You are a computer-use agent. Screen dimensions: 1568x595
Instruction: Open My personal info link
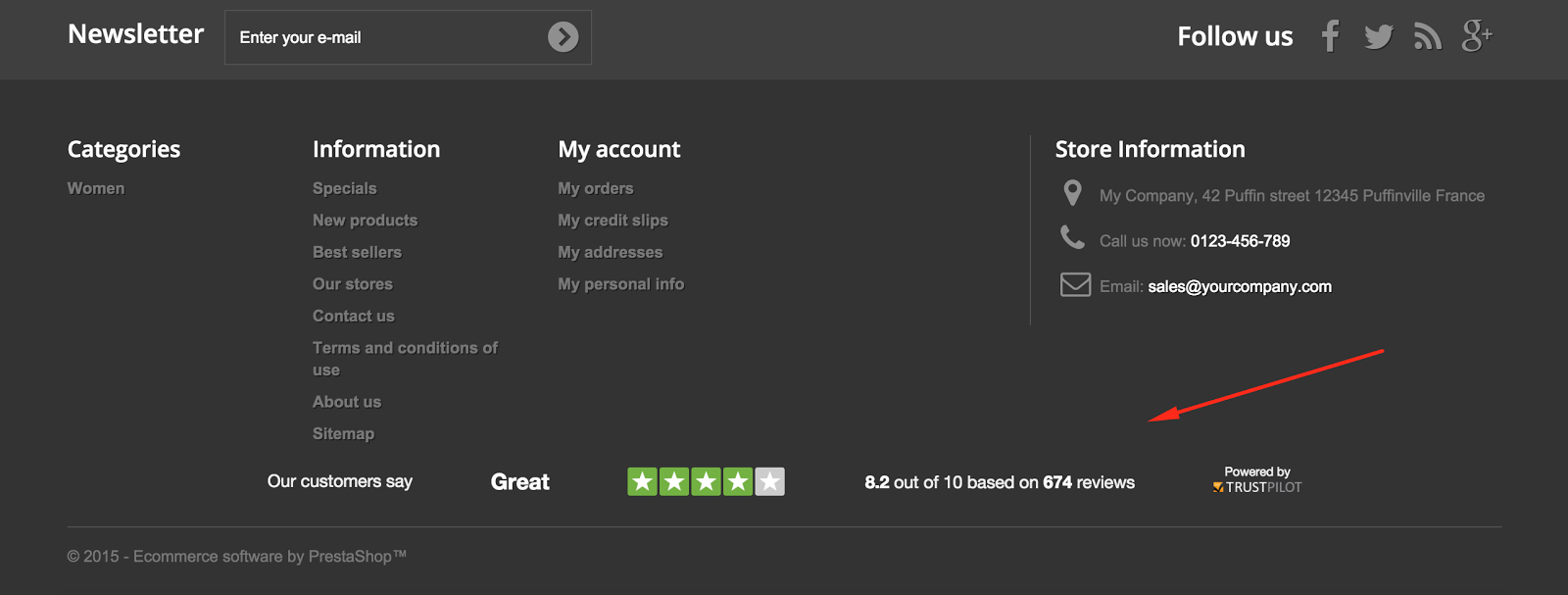(621, 284)
